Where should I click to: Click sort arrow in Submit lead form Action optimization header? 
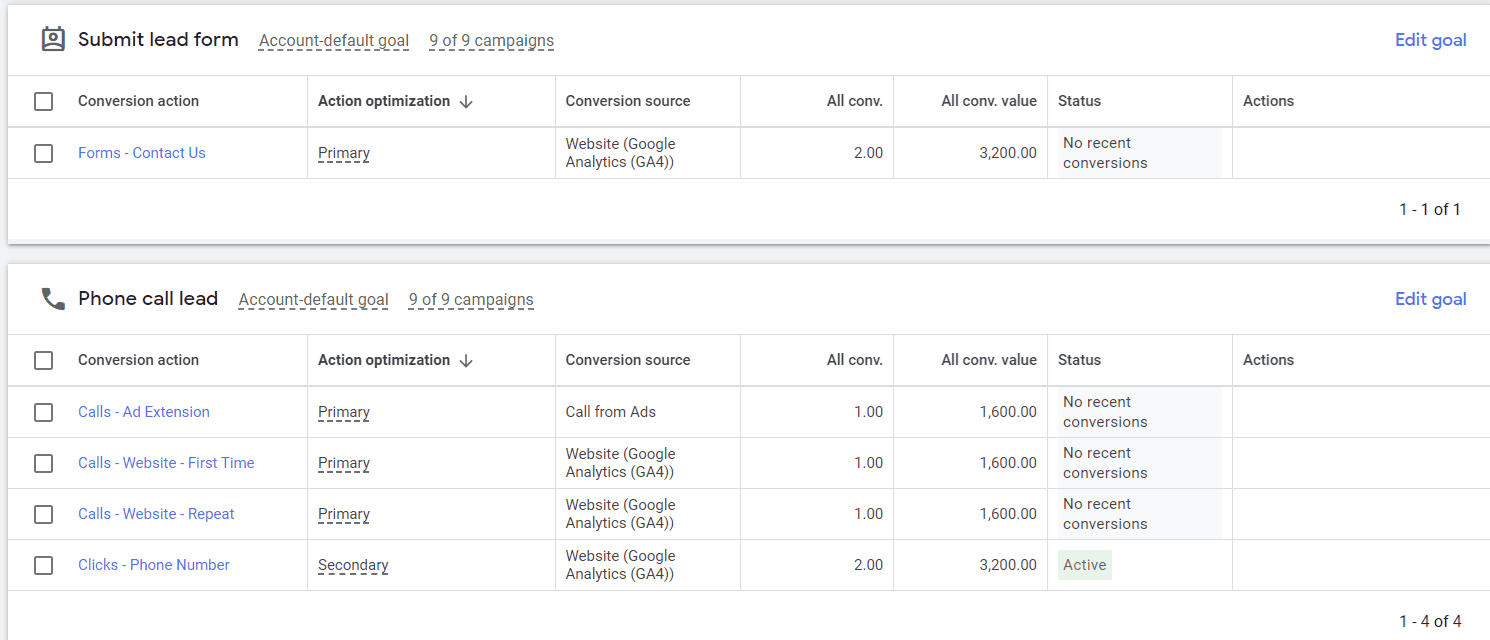click(x=466, y=101)
